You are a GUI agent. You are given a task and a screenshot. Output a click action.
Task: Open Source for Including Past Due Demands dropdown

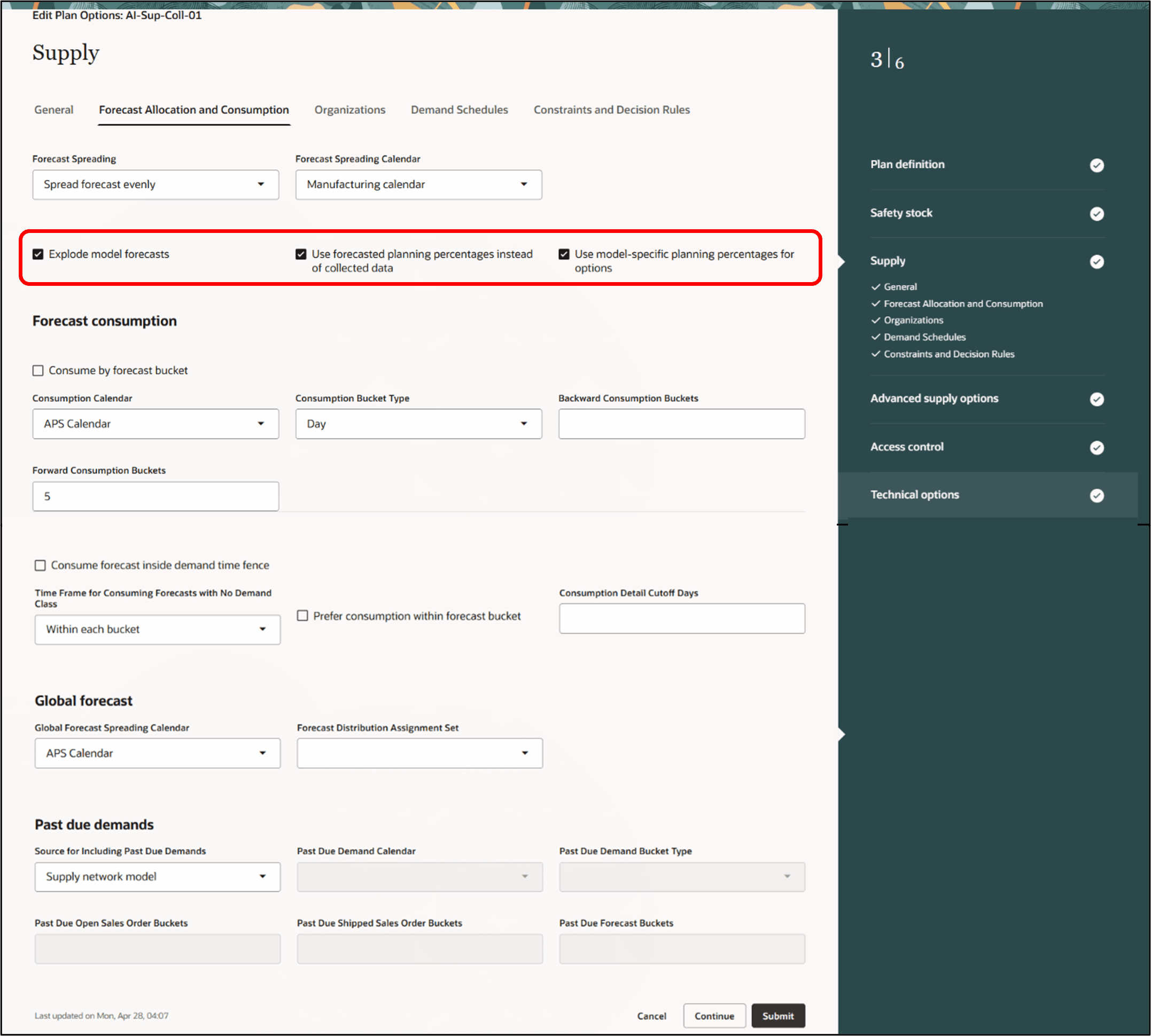(x=157, y=877)
